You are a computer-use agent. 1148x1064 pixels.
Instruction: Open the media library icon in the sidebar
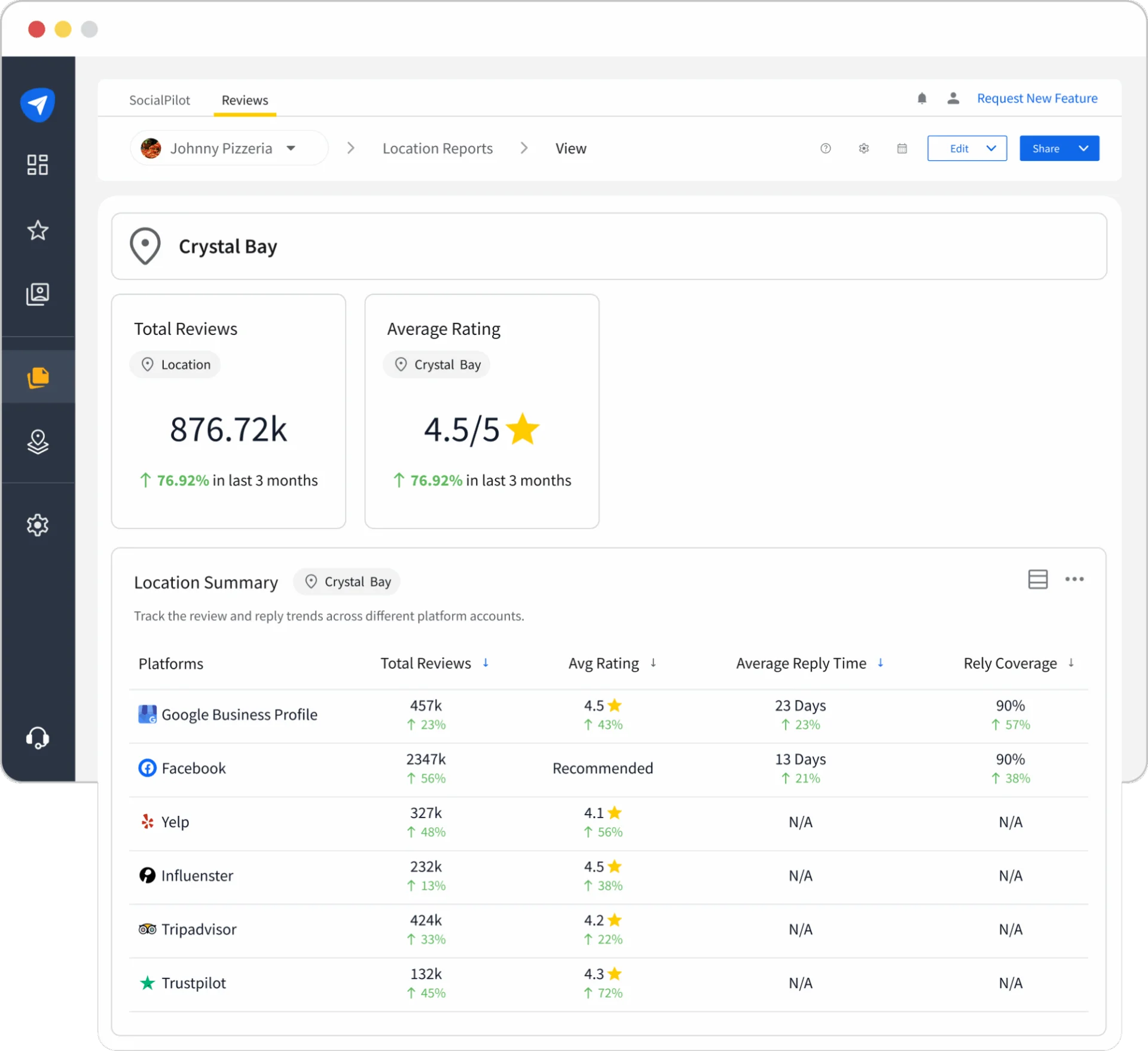38,294
